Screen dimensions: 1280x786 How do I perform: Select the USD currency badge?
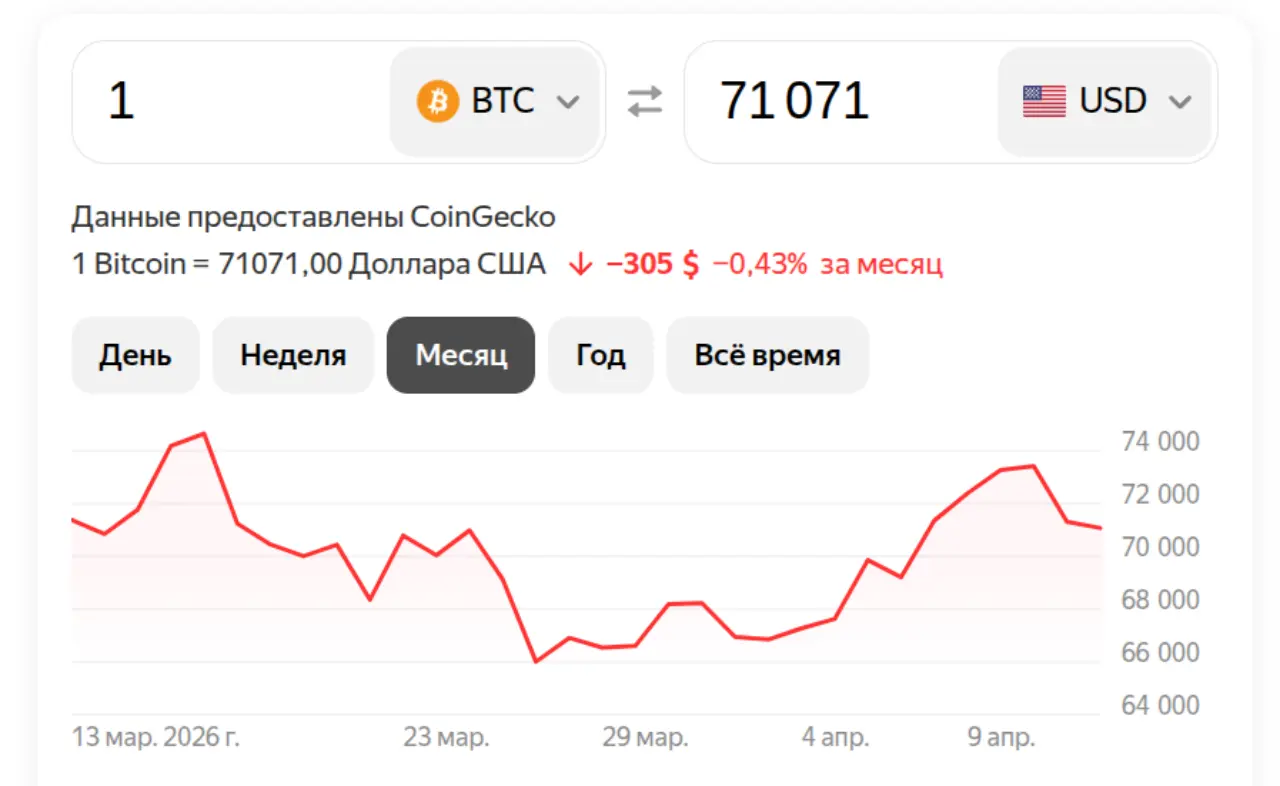pos(1105,100)
